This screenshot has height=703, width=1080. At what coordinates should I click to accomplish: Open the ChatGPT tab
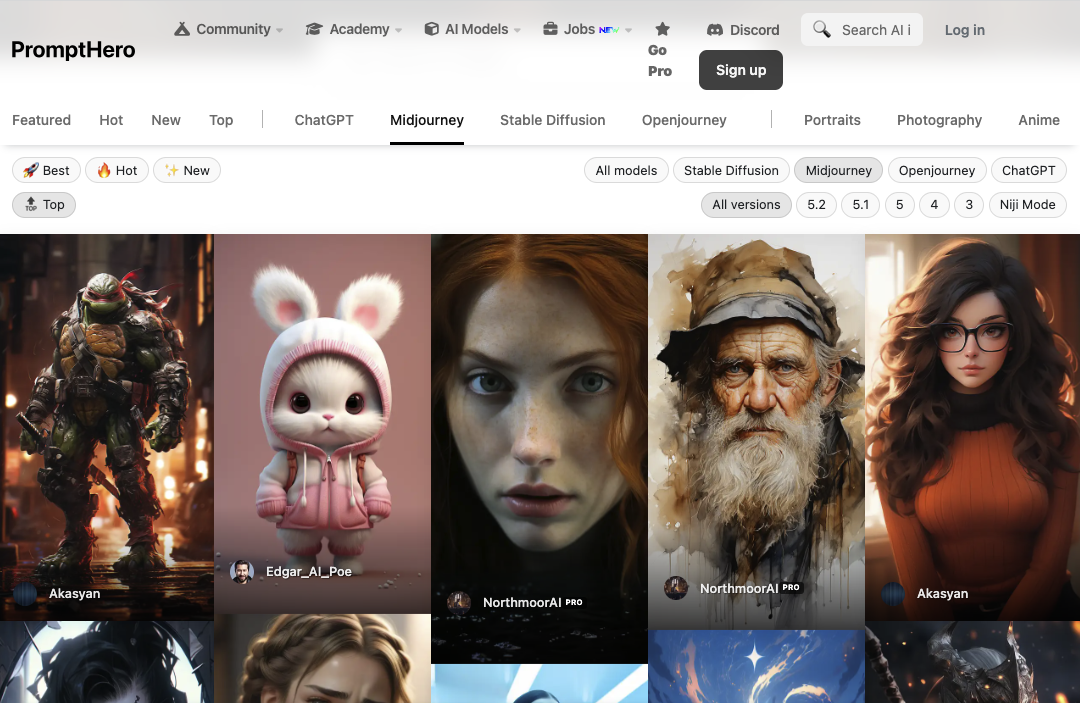[x=324, y=120]
